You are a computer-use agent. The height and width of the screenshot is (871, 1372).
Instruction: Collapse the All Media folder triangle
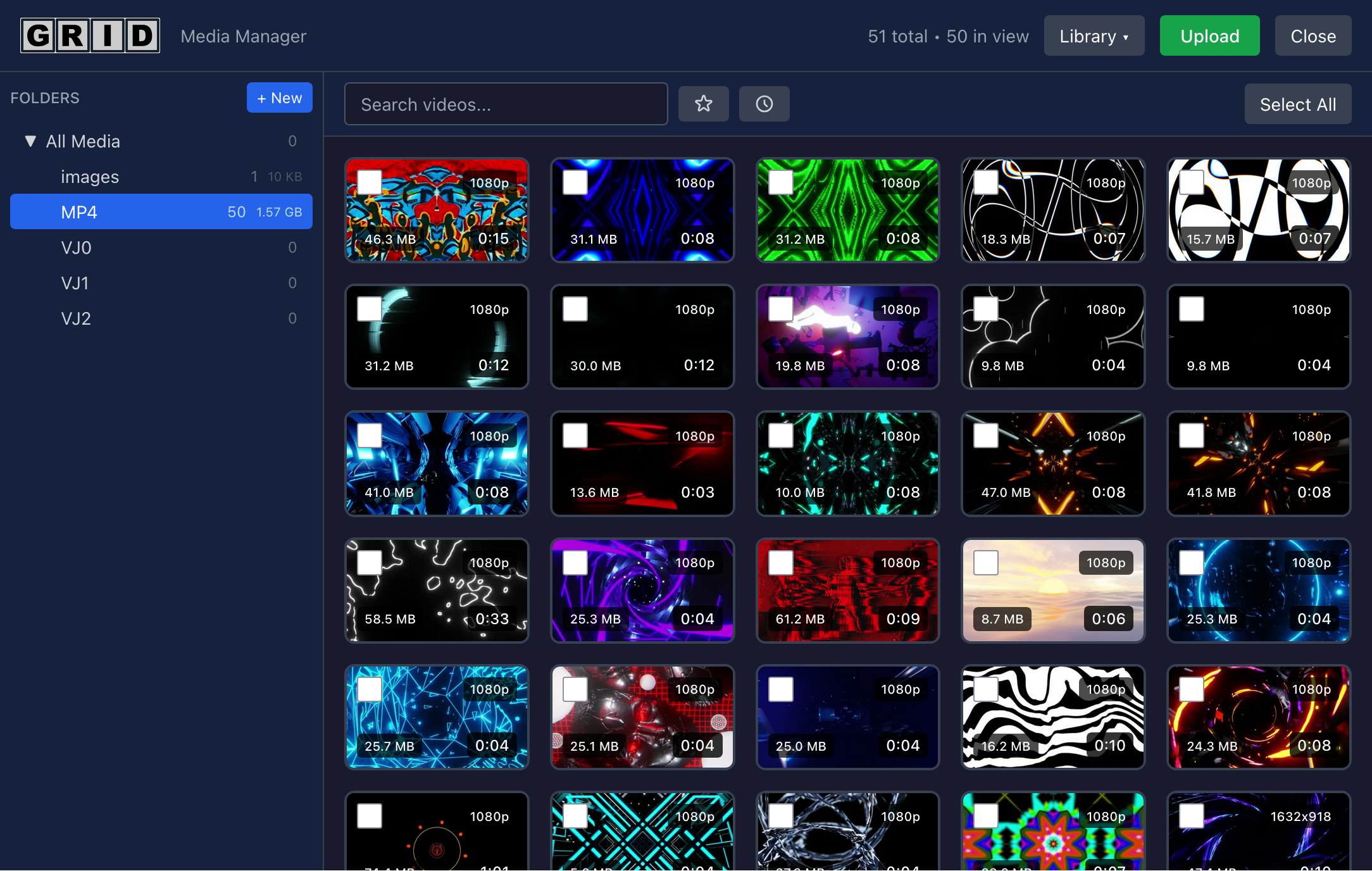30,141
